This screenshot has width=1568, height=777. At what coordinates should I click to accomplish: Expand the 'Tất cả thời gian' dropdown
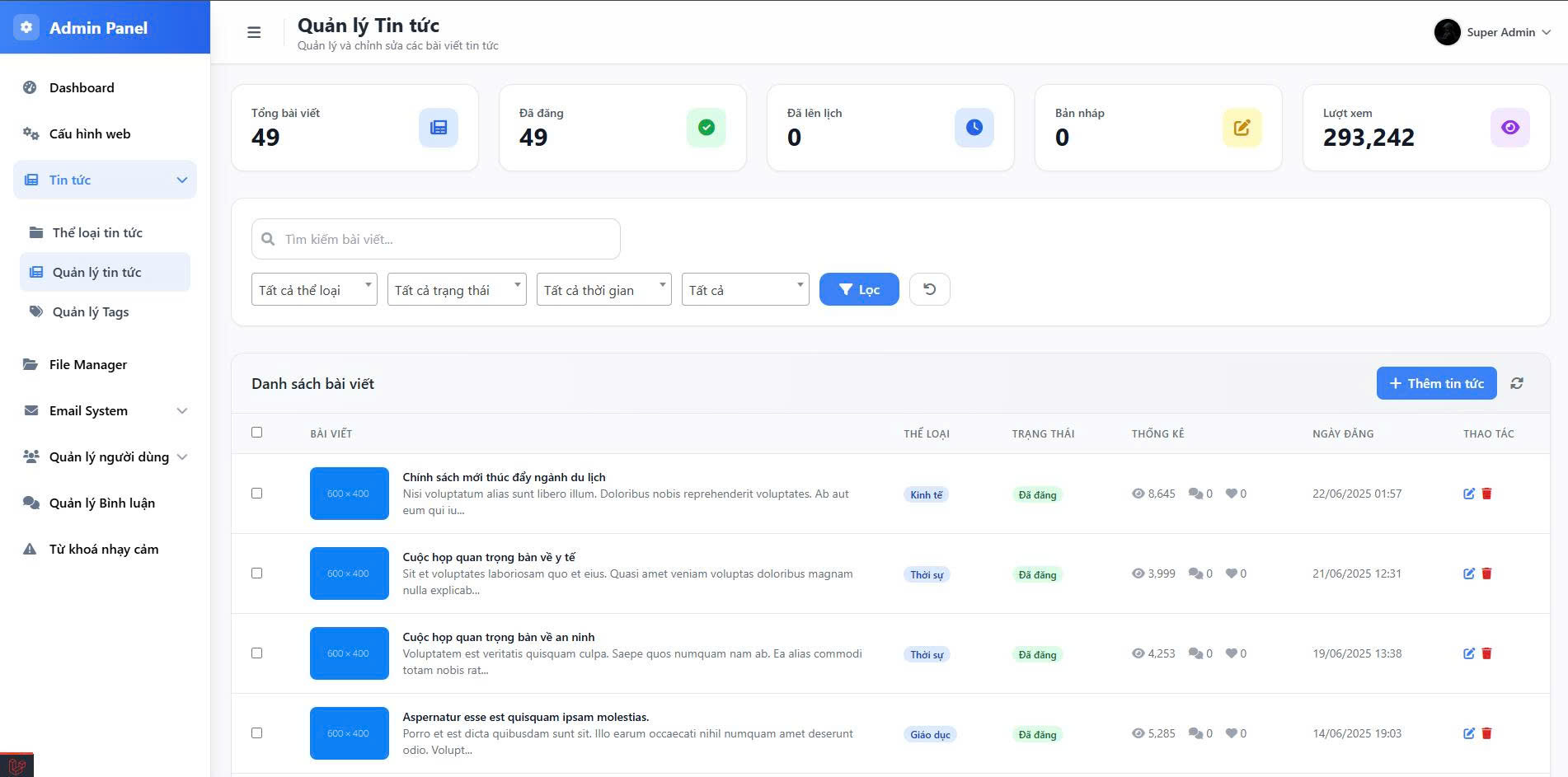tap(603, 289)
